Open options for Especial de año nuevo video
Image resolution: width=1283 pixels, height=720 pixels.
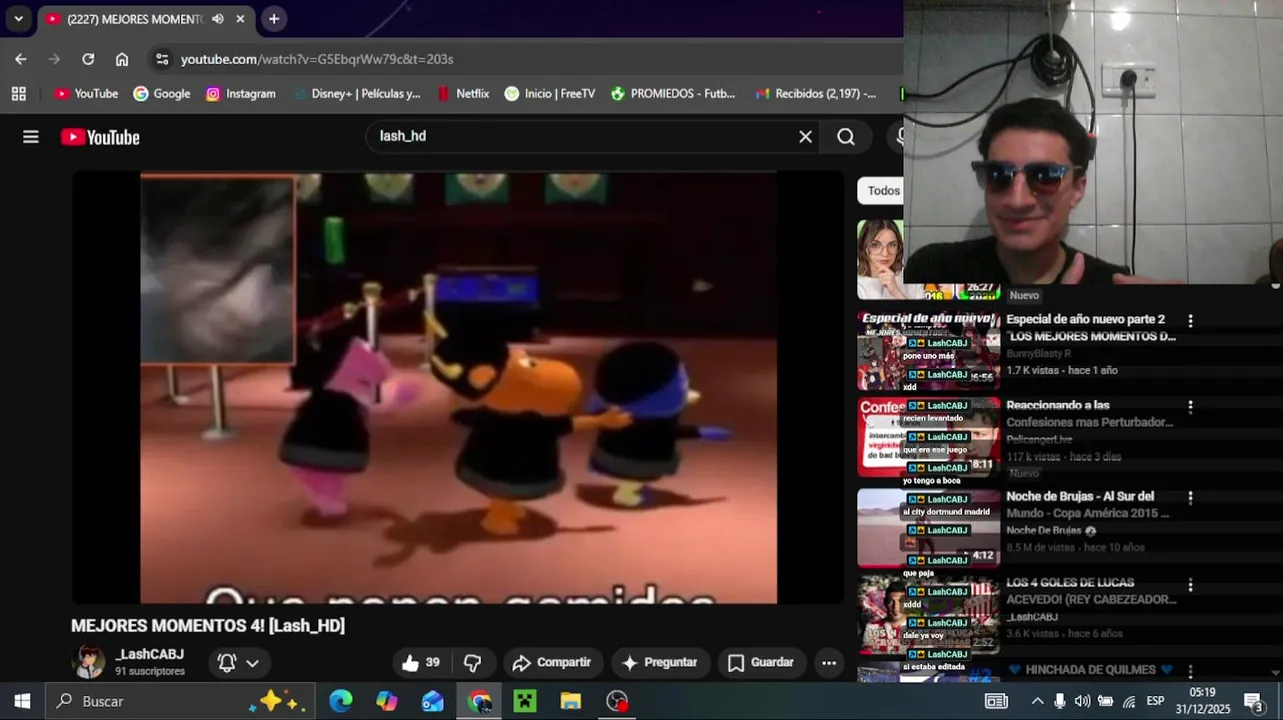(1190, 321)
